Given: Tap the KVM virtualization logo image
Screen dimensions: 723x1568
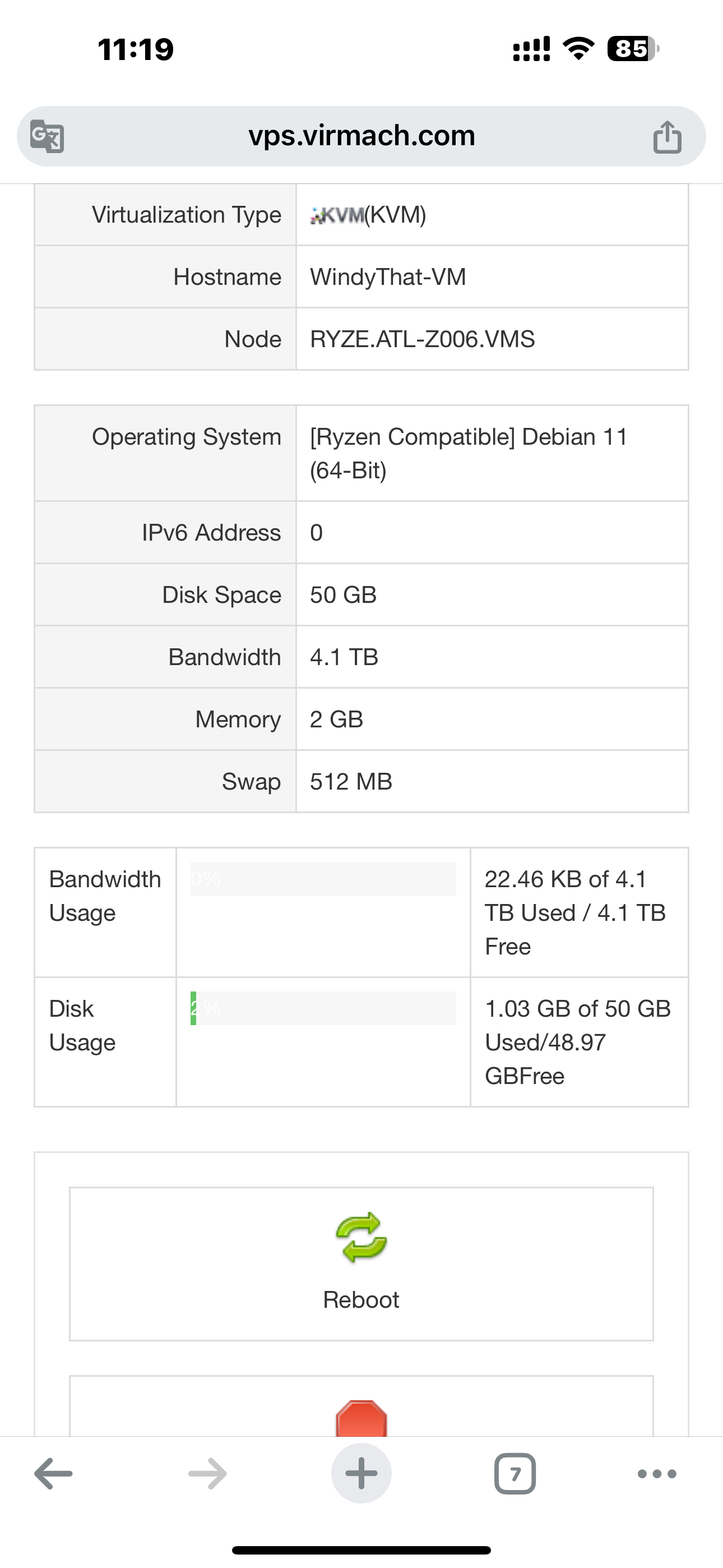Looking at the screenshot, I should tap(337, 215).
